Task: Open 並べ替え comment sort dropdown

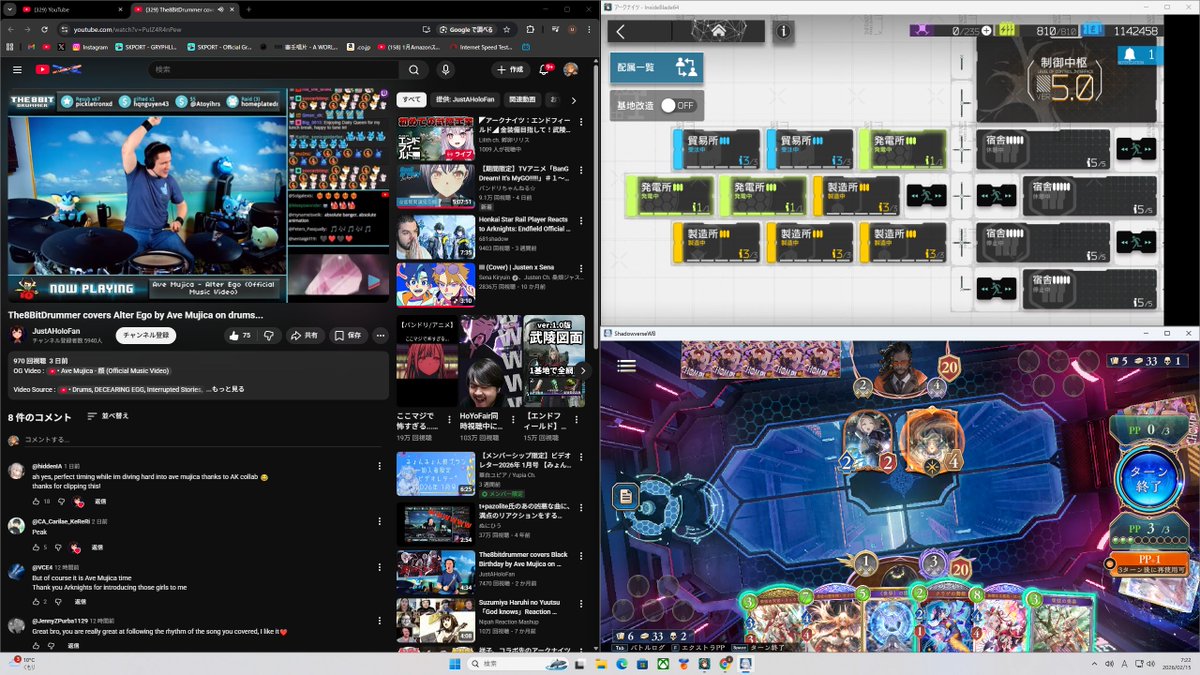Action: pyautogui.click(x=108, y=416)
